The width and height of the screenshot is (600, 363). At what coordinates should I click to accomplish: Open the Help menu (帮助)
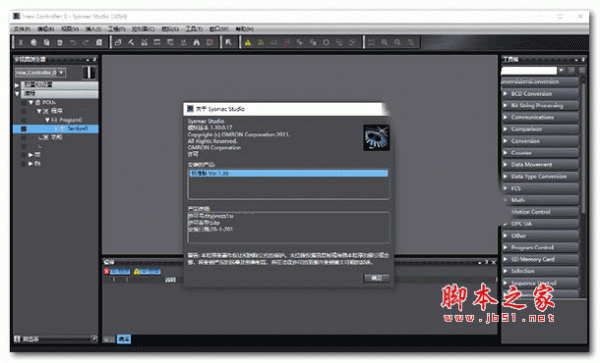coord(245,29)
